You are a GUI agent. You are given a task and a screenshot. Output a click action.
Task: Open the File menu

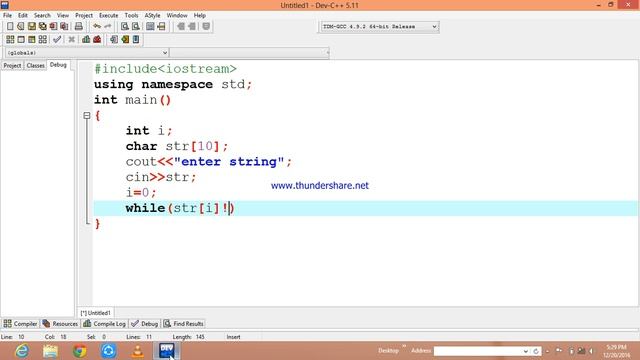click(7, 16)
